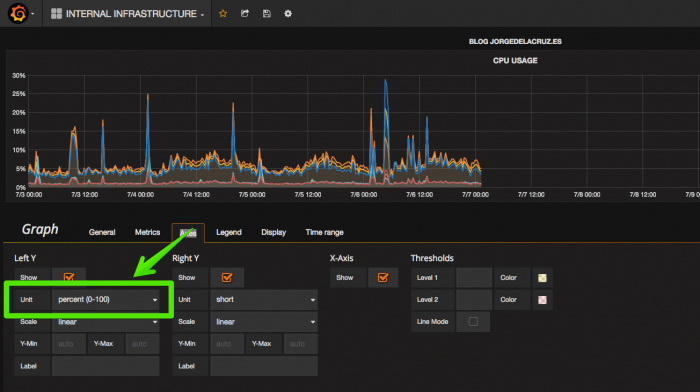700x392 pixels.
Task: Open Left Y Unit dropdown percent (0-100)
Action: [106, 300]
